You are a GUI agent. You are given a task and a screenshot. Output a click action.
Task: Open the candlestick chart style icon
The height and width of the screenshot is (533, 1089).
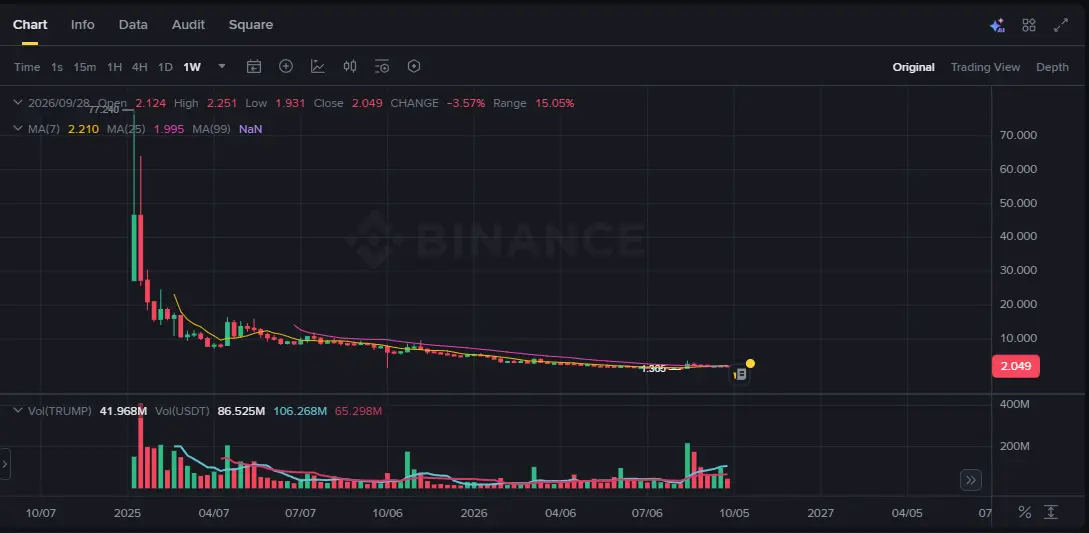(350, 66)
